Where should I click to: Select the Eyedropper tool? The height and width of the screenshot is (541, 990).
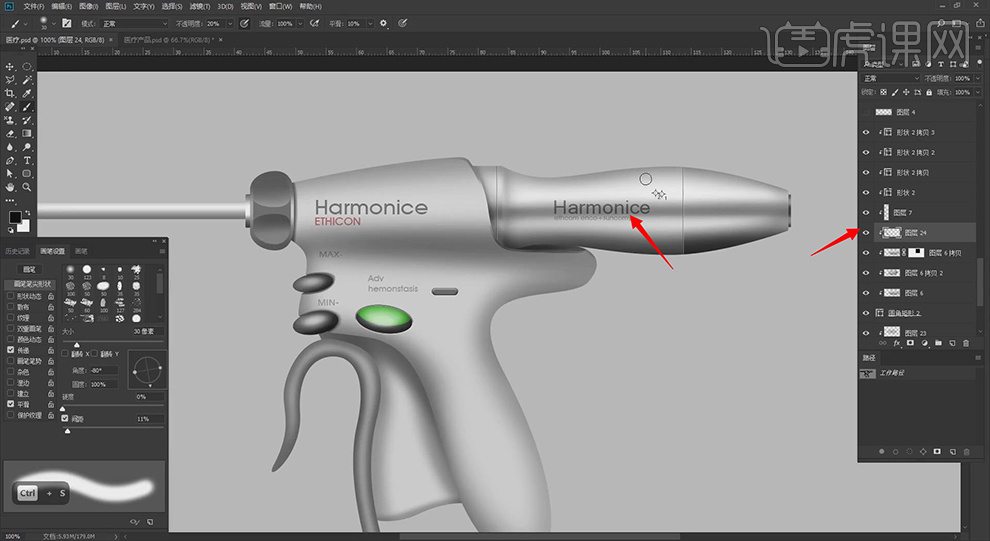(x=27, y=93)
